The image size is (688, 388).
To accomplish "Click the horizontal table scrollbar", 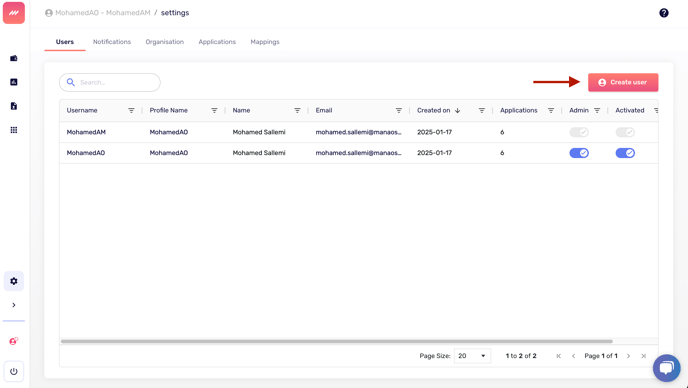I will point(337,341).
